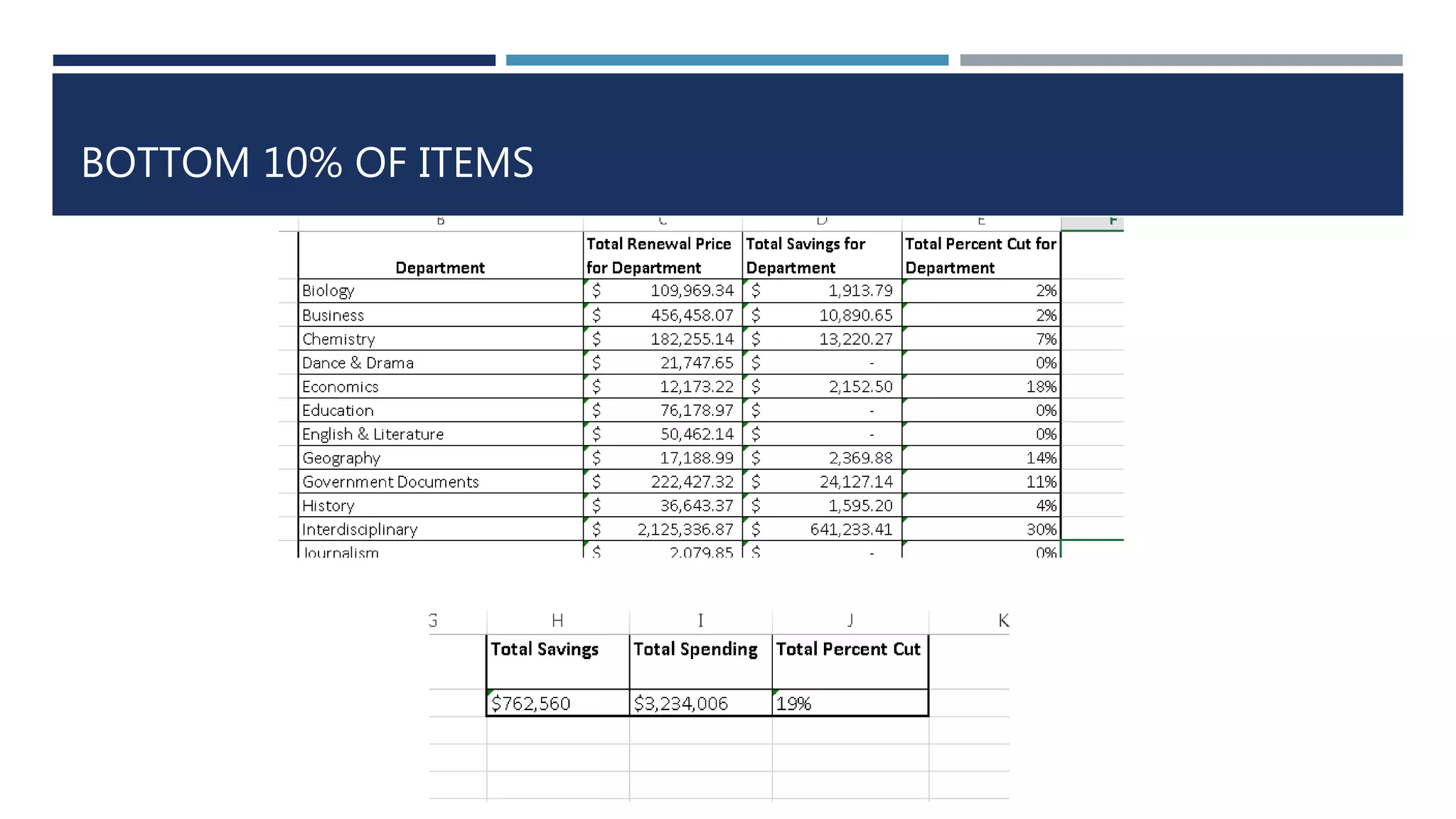Select savings value 641,233.41 for Interdisciplinary
The image size is (1456, 819).
pyautogui.click(x=822, y=530)
